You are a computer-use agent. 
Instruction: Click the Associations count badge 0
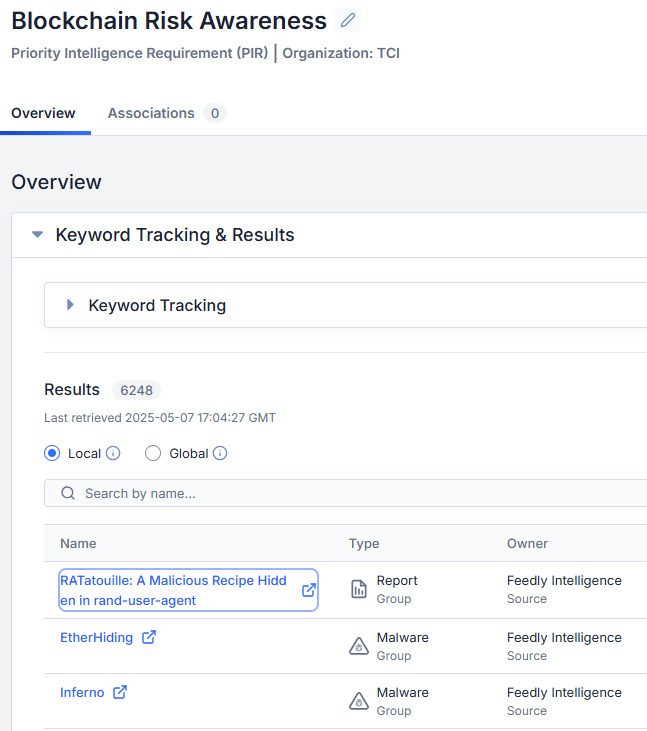coord(215,113)
